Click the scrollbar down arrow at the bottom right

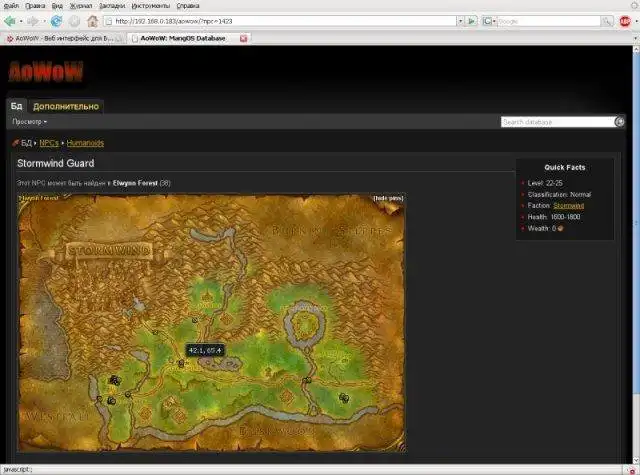(636, 460)
